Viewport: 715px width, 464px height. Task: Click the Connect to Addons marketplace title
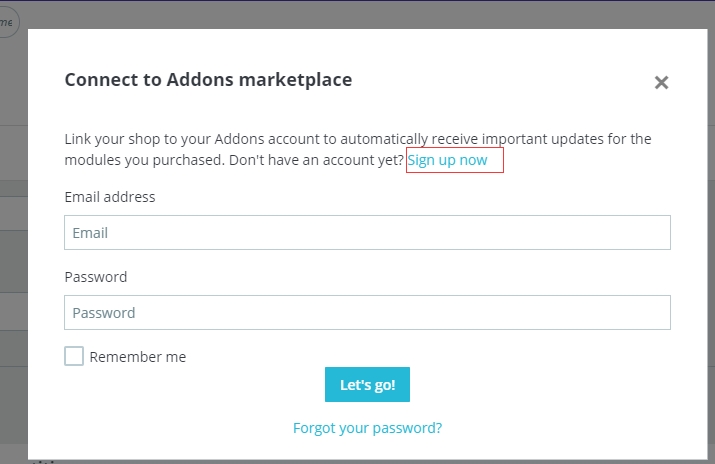208,80
